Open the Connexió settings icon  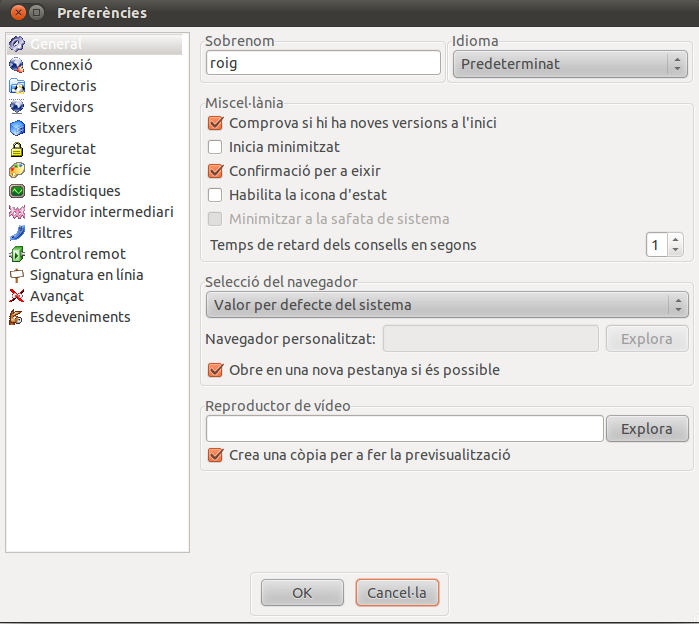click(17, 65)
